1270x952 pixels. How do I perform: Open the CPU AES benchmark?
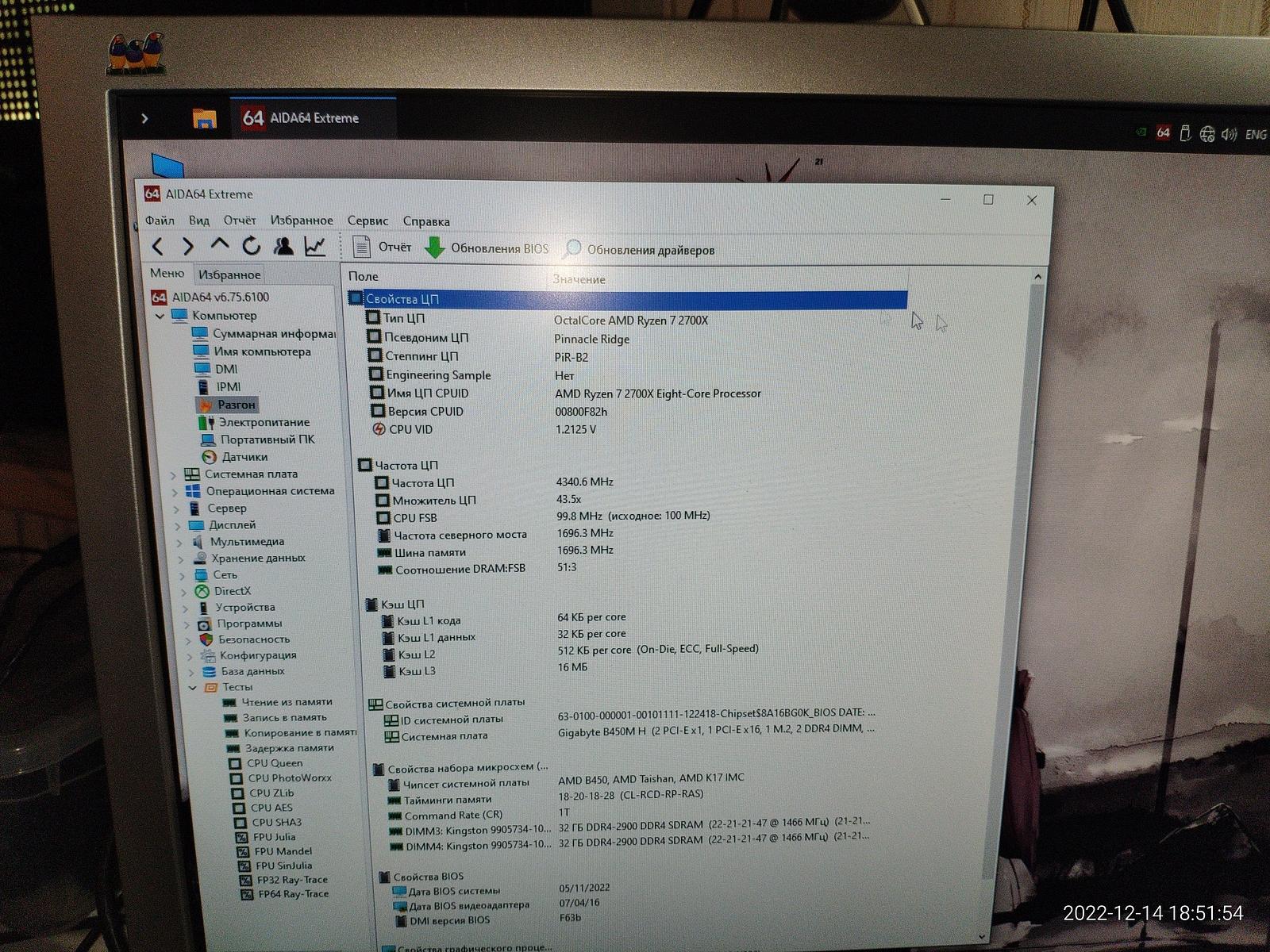click(263, 808)
